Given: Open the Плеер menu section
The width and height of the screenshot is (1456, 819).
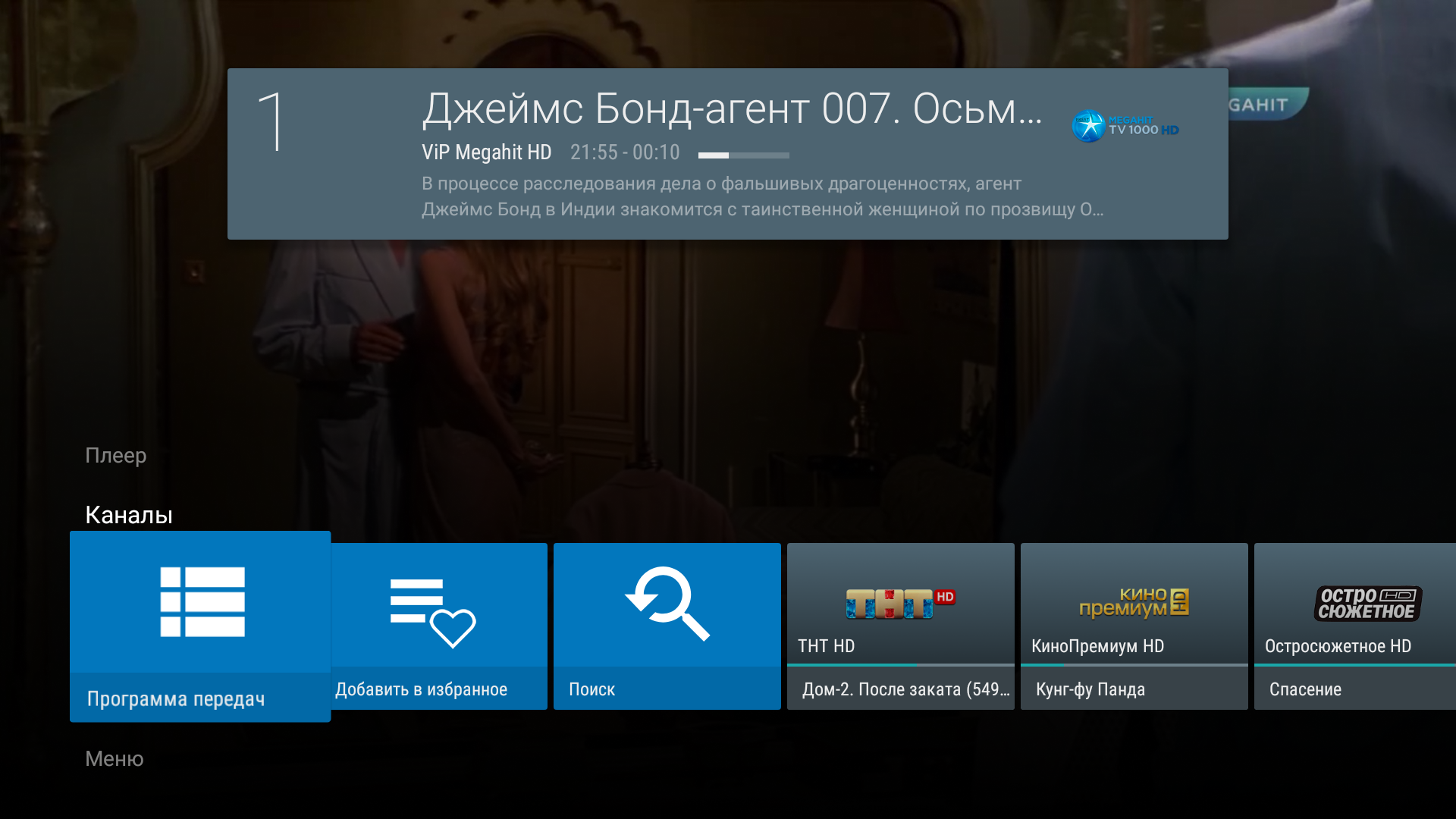Looking at the screenshot, I should 115,455.
